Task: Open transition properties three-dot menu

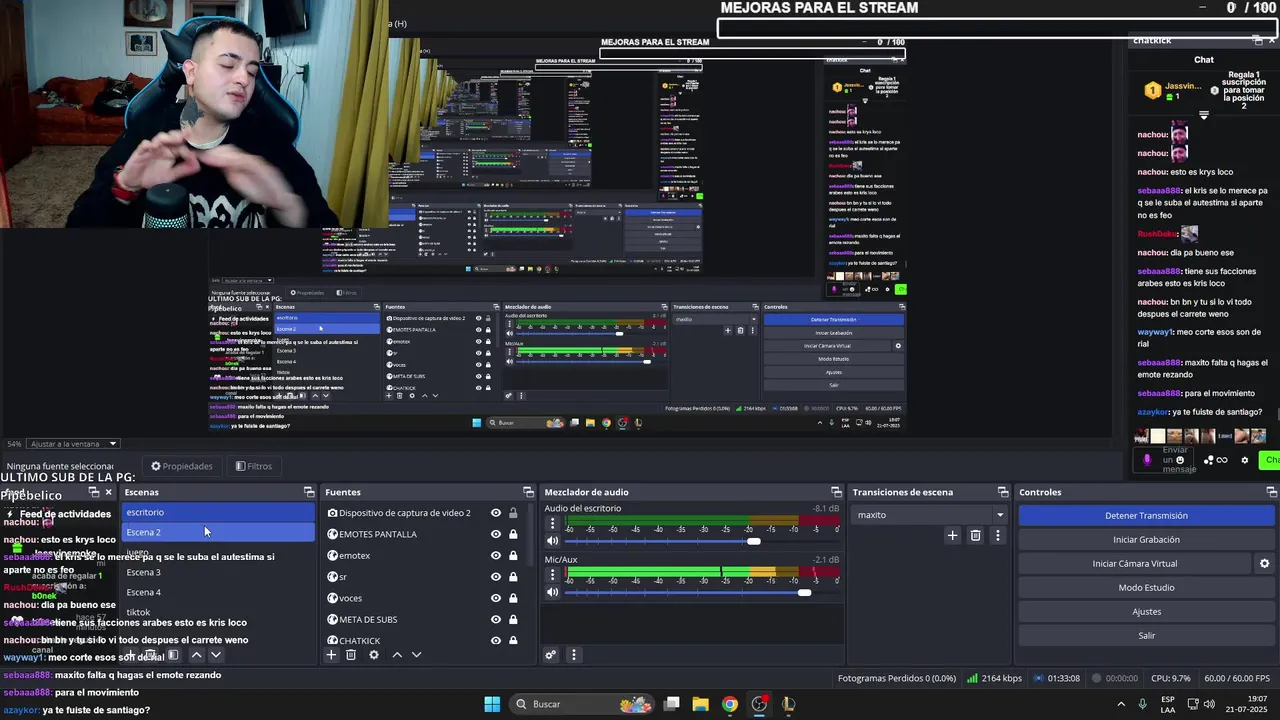Action: point(997,536)
